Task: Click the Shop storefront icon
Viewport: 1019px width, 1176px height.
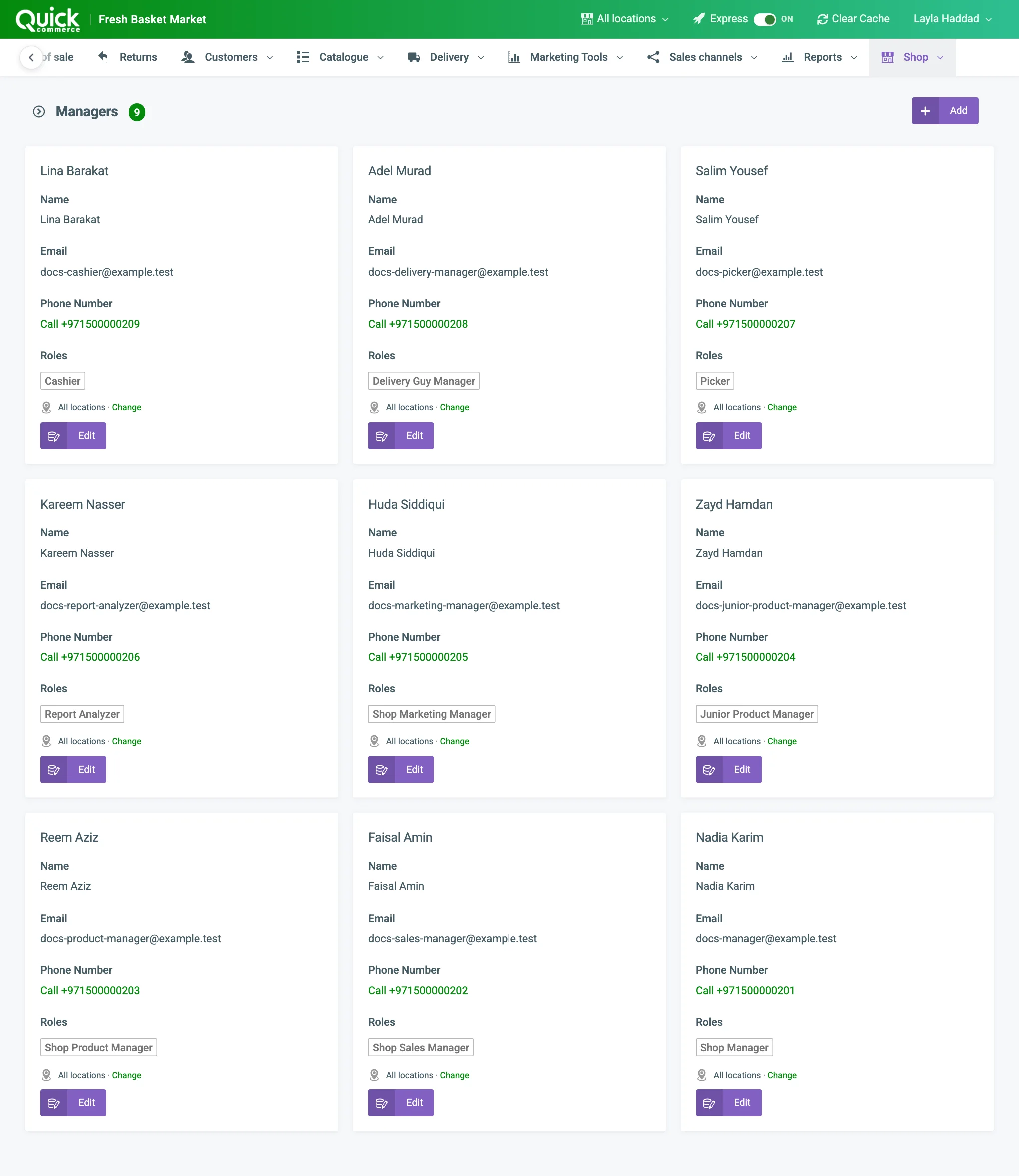Action: pos(887,57)
